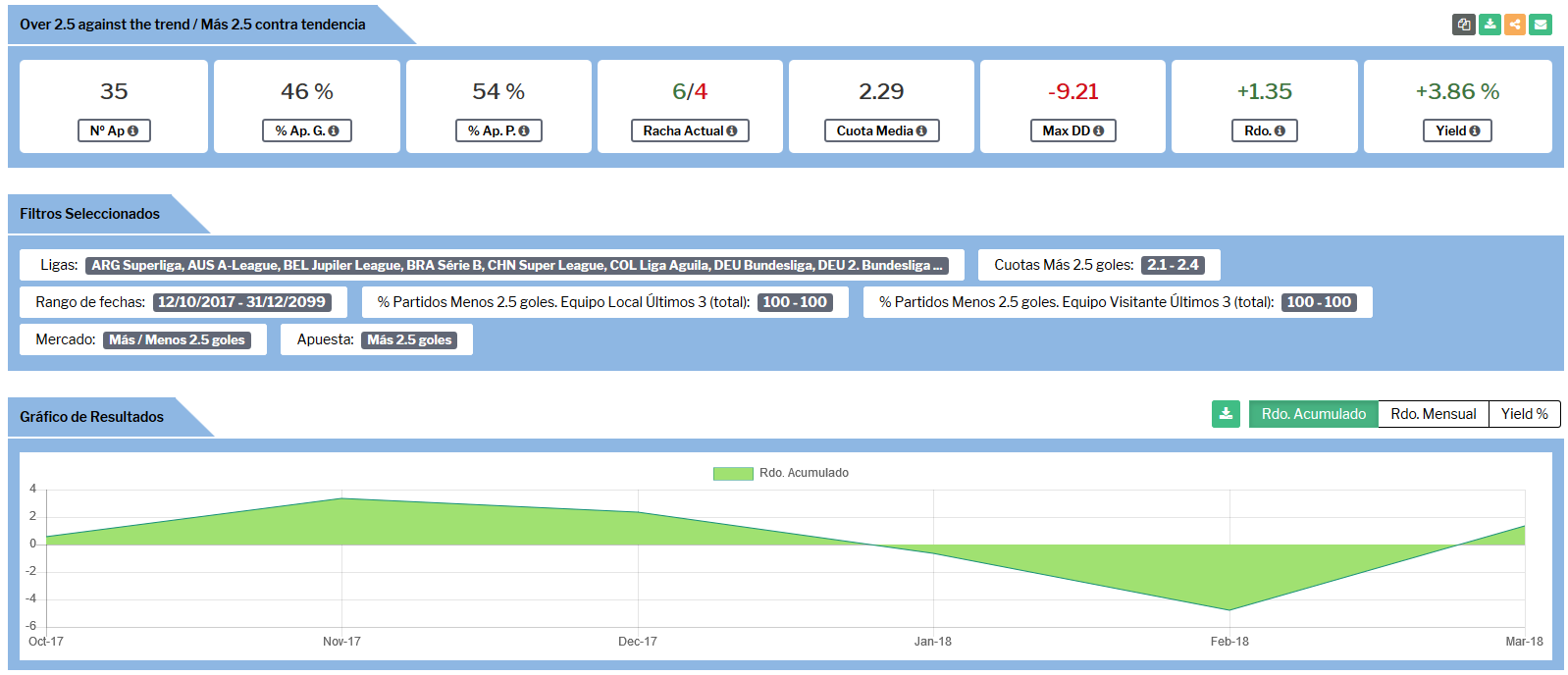1568x675 pixels.
Task: Open the Cuotas Más 2.5 goles range
Action: 1173,265
